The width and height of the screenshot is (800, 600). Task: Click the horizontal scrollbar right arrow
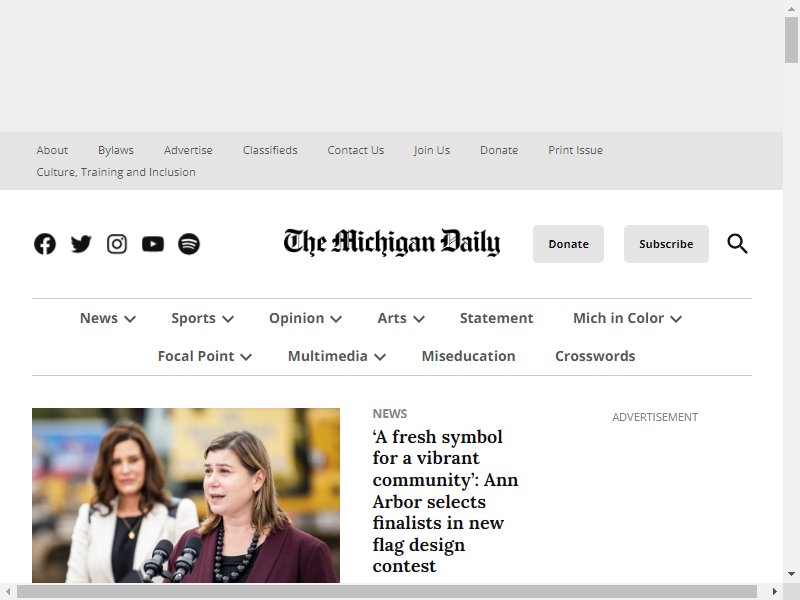pyautogui.click(x=774, y=591)
